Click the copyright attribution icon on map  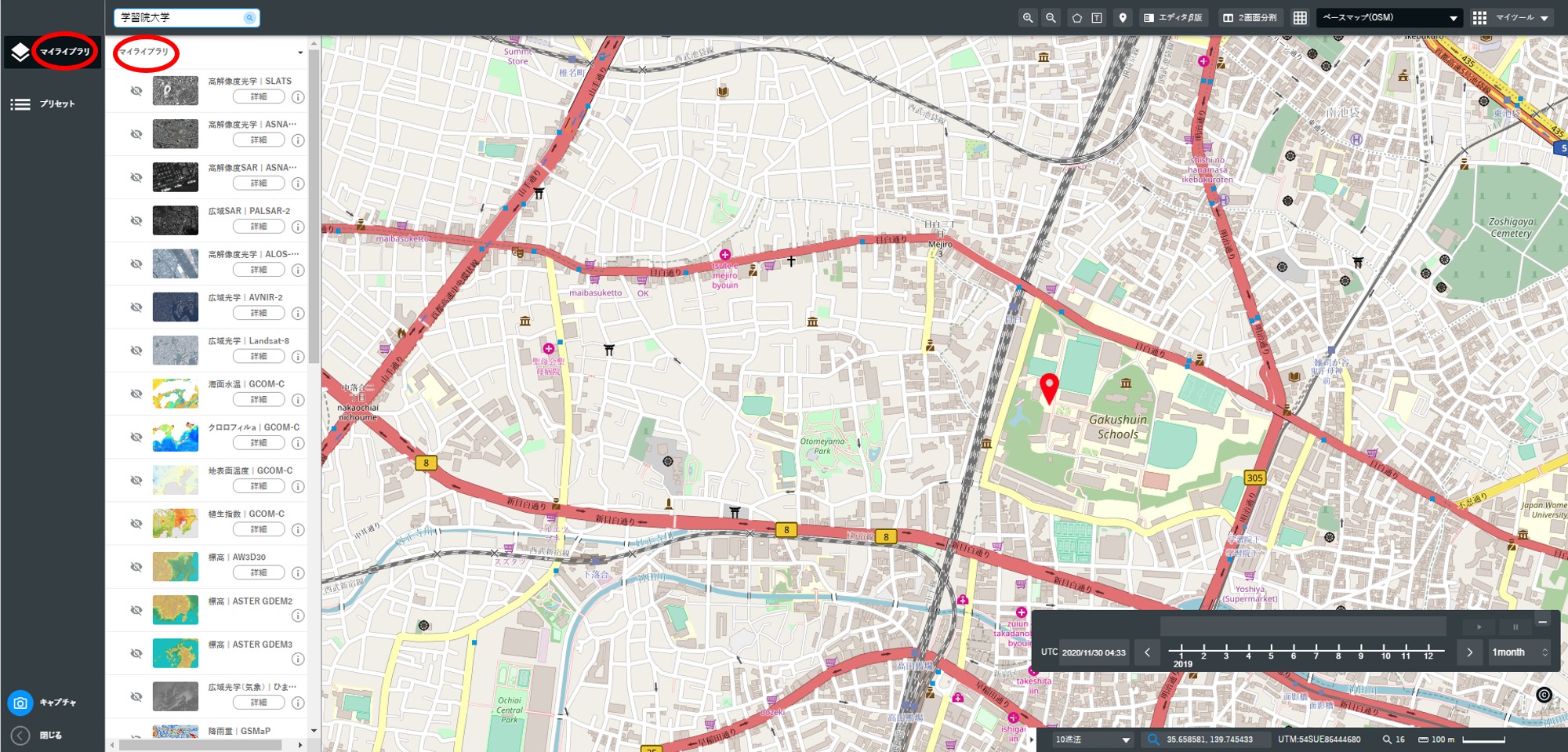(1544, 695)
